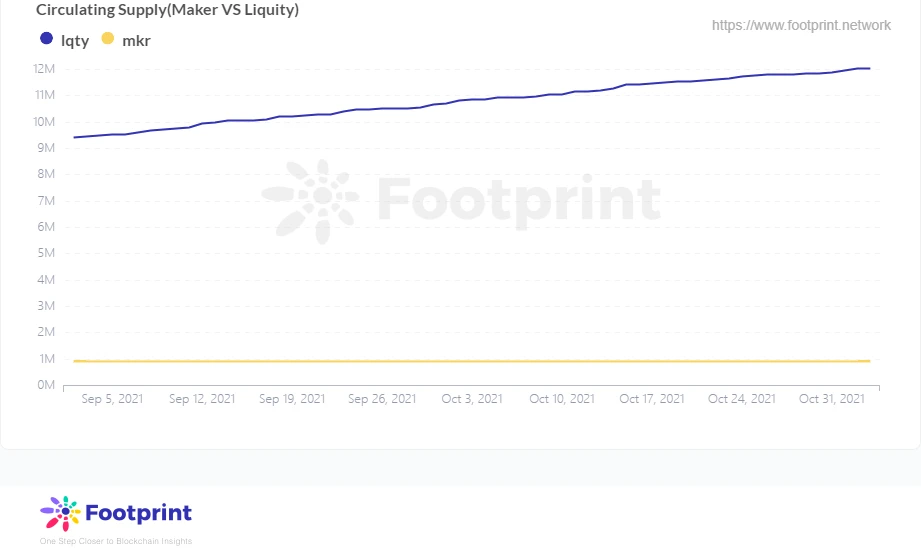This screenshot has width=921, height=556.
Task: Select the Sep 26, 2021 axis label
Action: [382, 398]
